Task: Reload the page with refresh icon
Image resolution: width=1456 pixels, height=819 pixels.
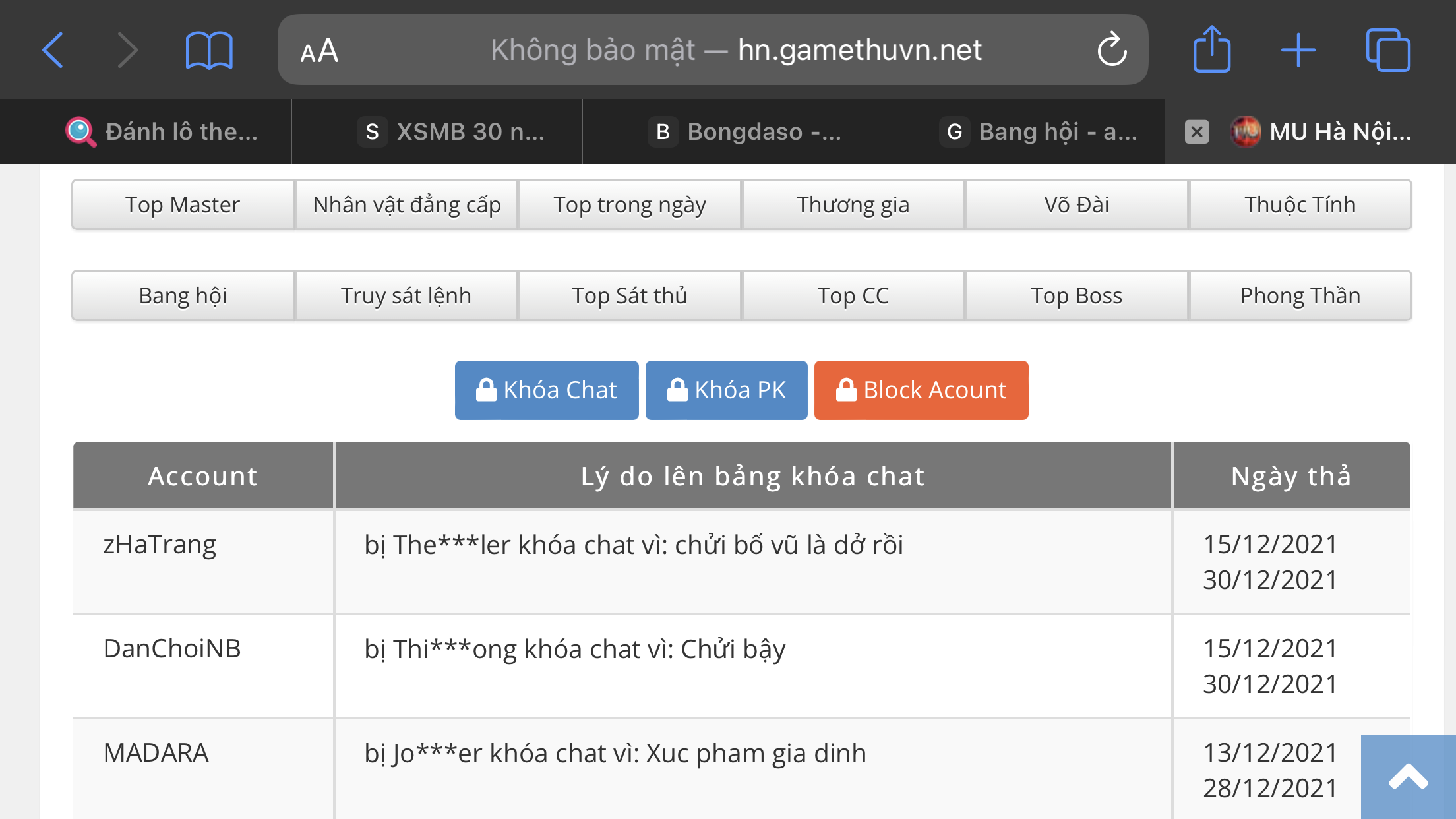Action: pos(1112,50)
